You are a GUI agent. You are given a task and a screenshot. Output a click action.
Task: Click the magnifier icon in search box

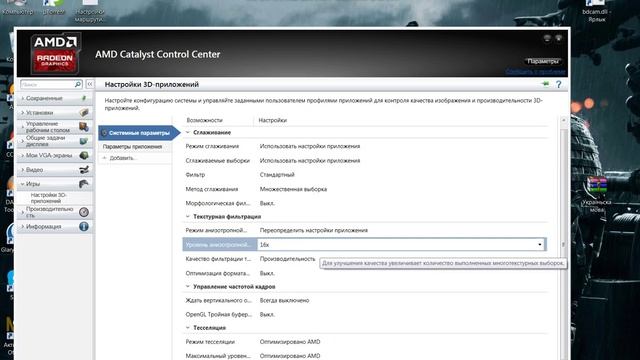[x=78, y=84]
